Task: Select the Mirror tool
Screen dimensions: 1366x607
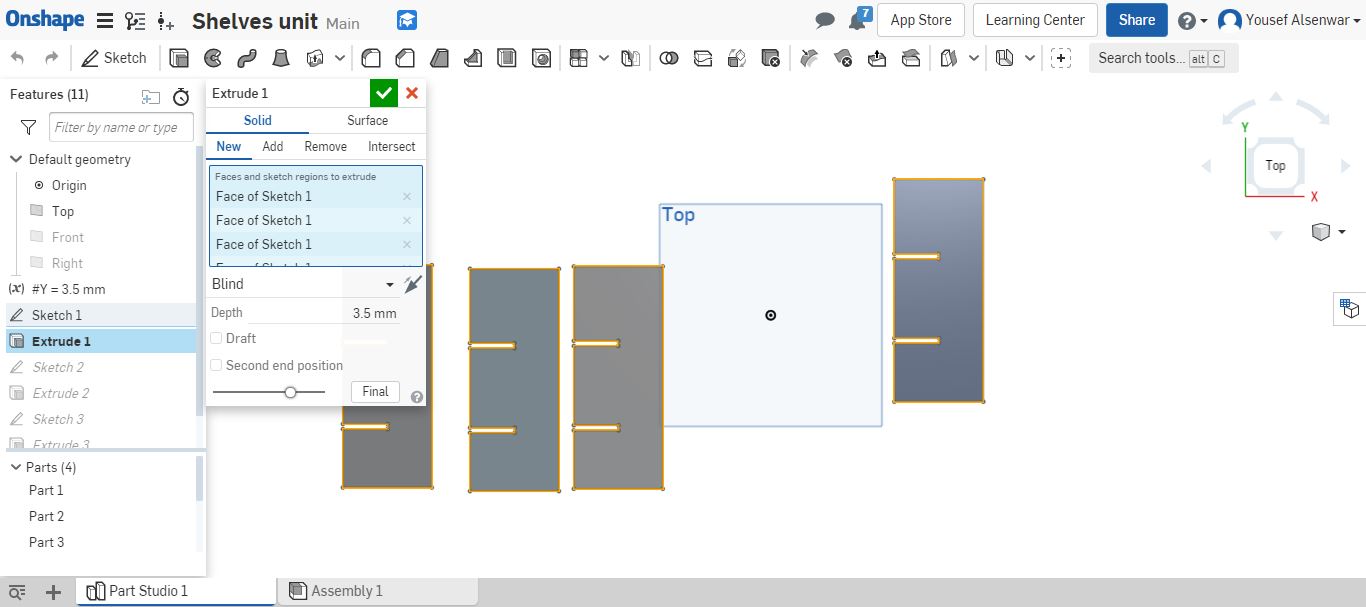Action: point(630,58)
